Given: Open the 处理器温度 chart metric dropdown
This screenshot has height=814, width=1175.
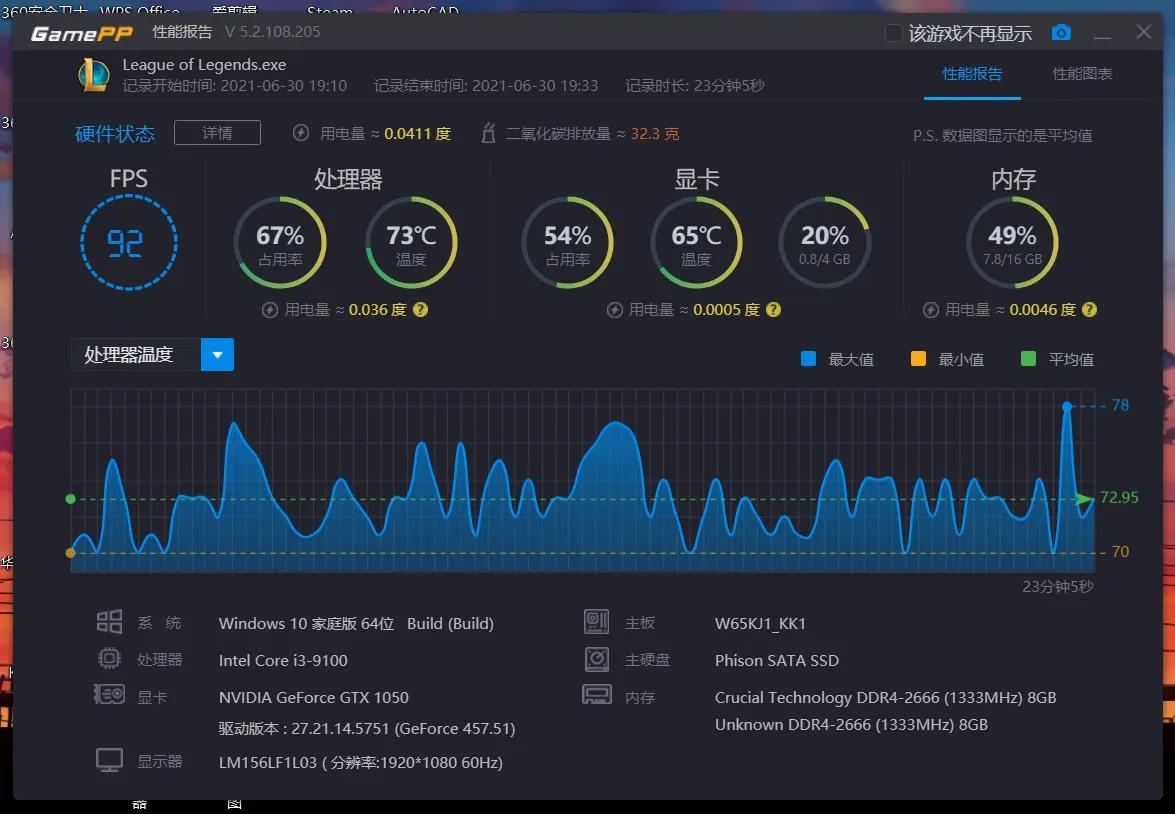Looking at the screenshot, I should click(217, 354).
